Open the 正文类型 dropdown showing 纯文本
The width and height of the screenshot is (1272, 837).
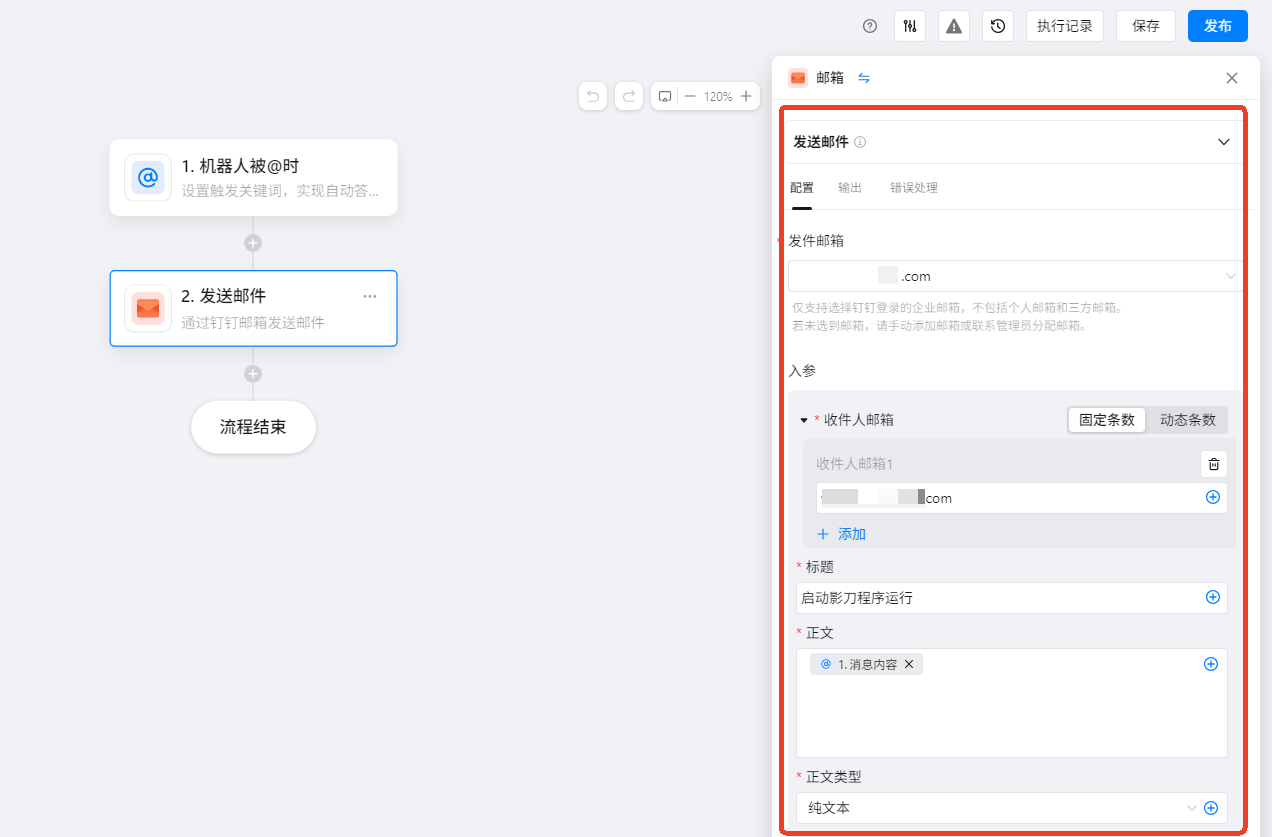998,808
